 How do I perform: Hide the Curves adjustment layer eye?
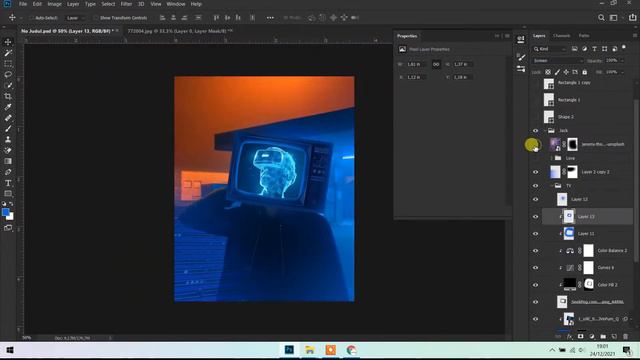tap(536, 268)
